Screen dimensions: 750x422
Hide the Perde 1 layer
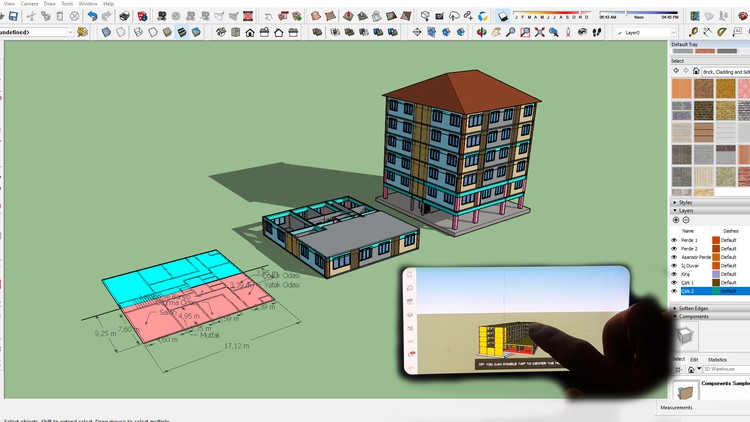coord(674,241)
